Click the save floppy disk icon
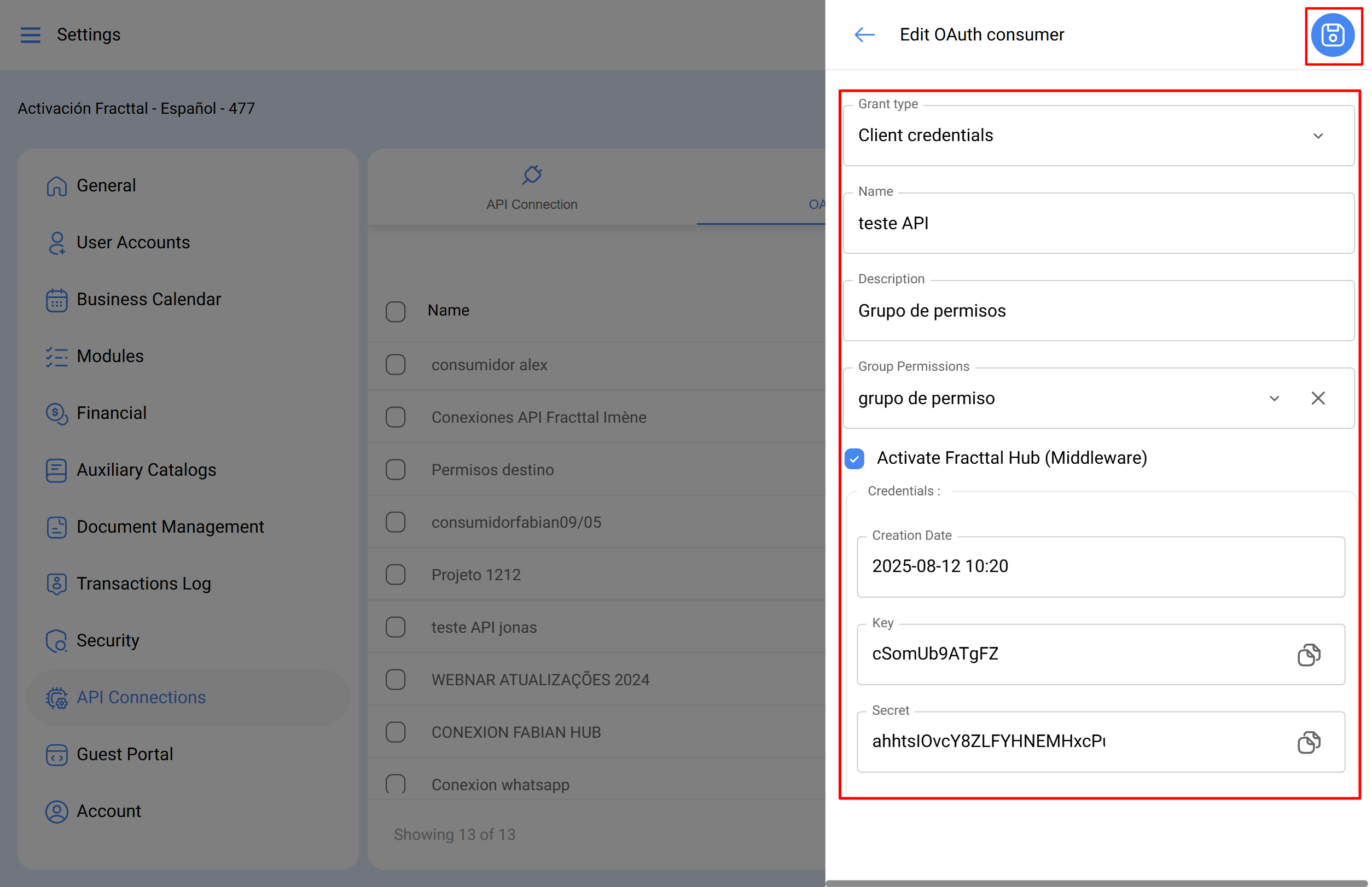The width and height of the screenshot is (1372, 887). point(1332,35)
